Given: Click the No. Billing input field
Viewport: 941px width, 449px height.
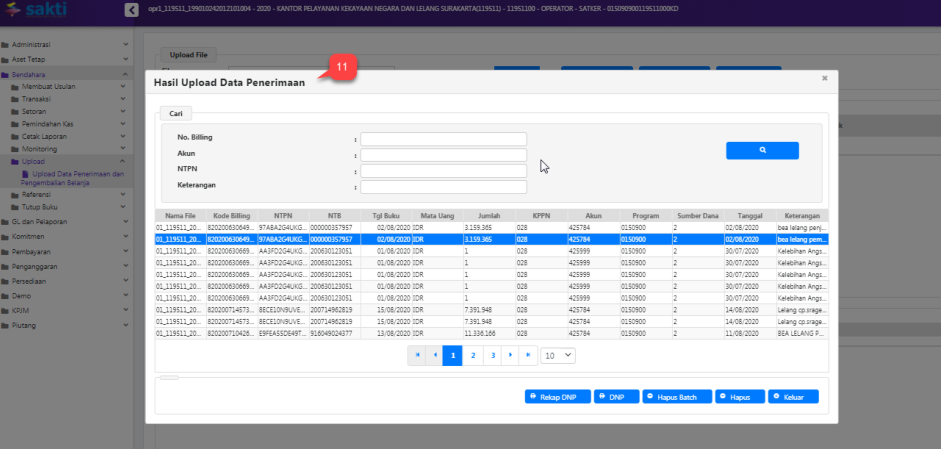Looking at the screenshot, I should (x=443, y=139).
